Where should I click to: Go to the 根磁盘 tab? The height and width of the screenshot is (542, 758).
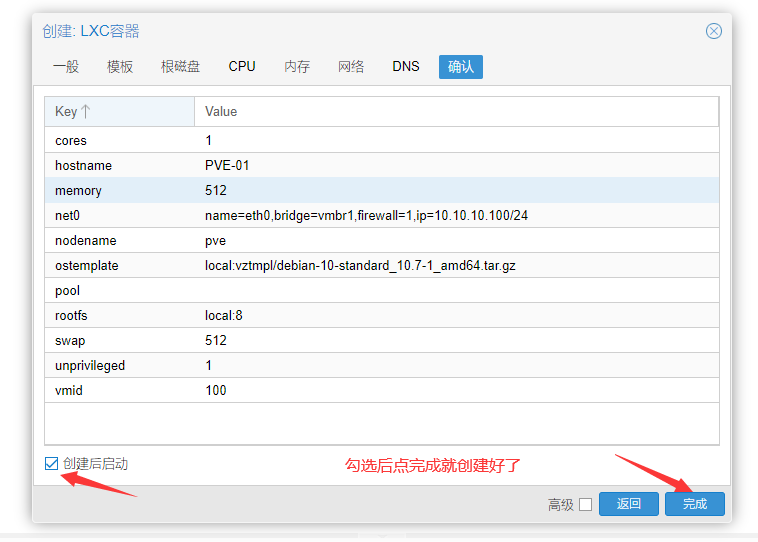[x=180, y=67]
